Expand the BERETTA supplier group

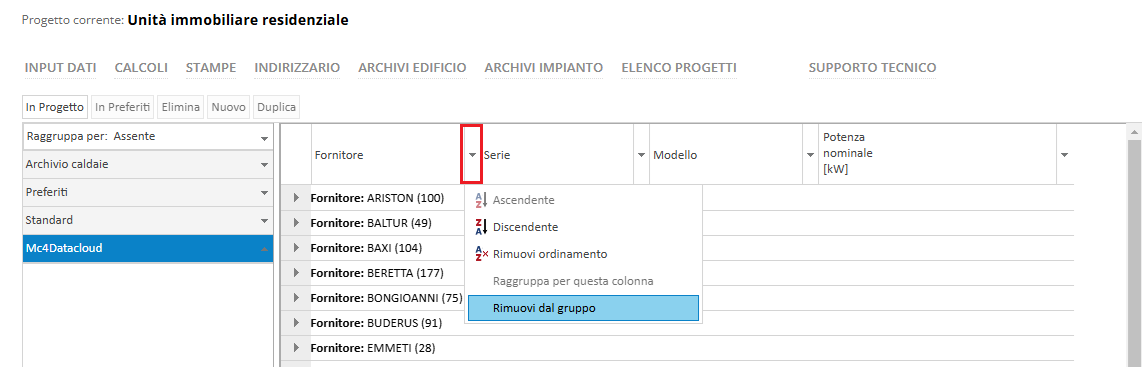(x=296, y=273)
